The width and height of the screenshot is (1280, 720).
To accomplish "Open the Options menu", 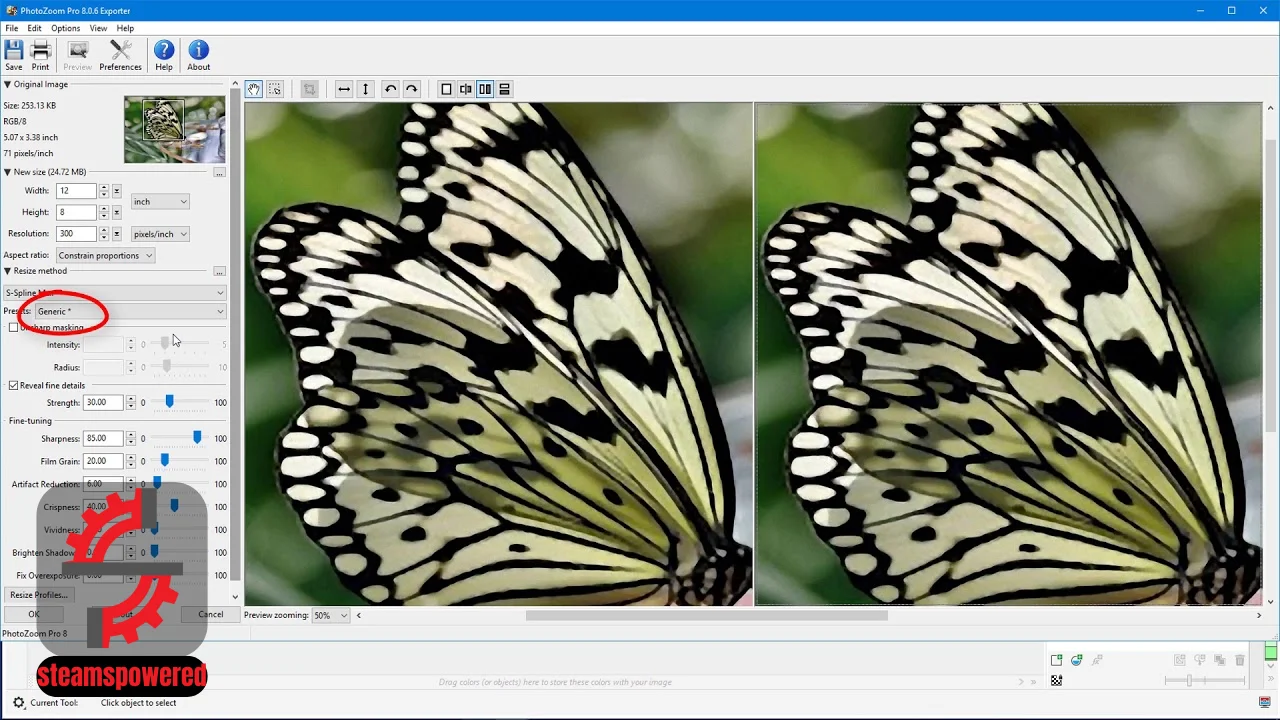I will [65, 28].
